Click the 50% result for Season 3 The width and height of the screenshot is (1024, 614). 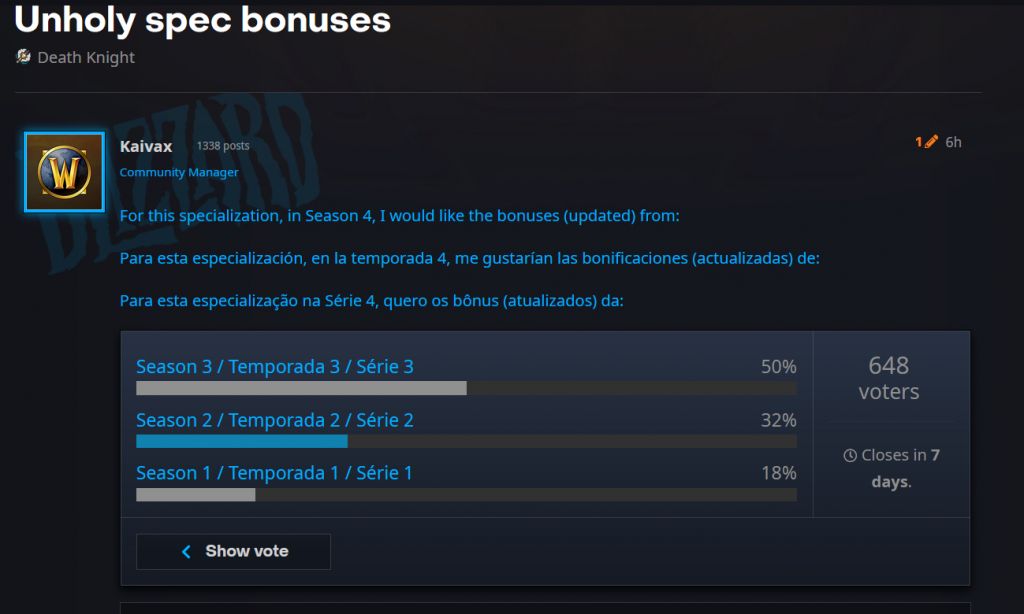778,367
